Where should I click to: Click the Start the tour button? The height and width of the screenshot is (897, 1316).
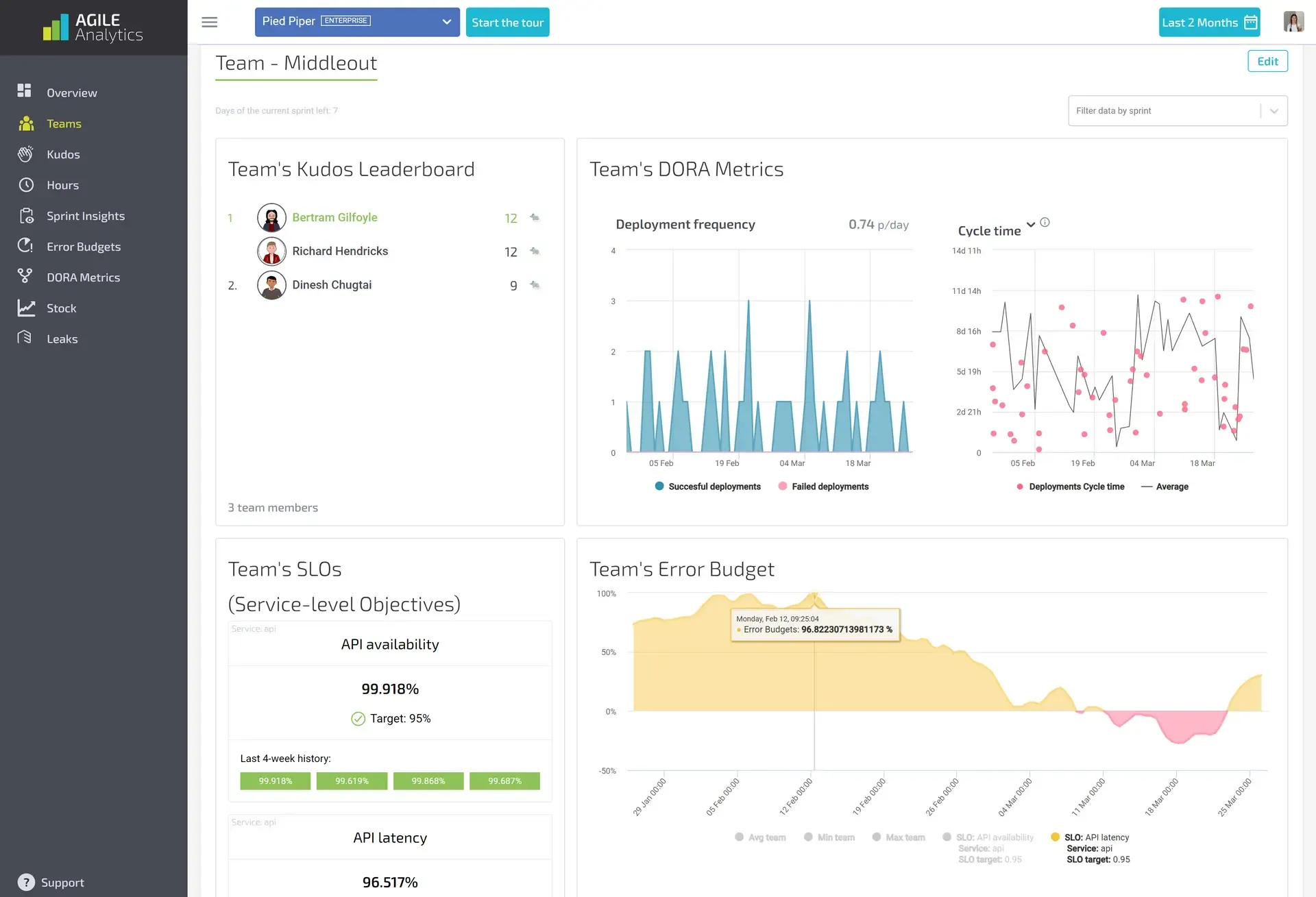pos(507,22)
